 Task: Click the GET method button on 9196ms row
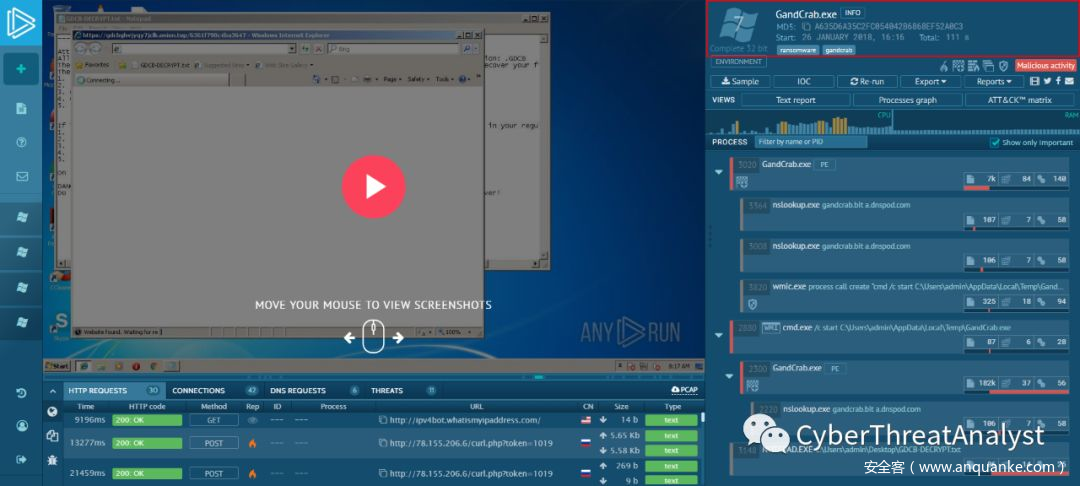pos(214,420)
